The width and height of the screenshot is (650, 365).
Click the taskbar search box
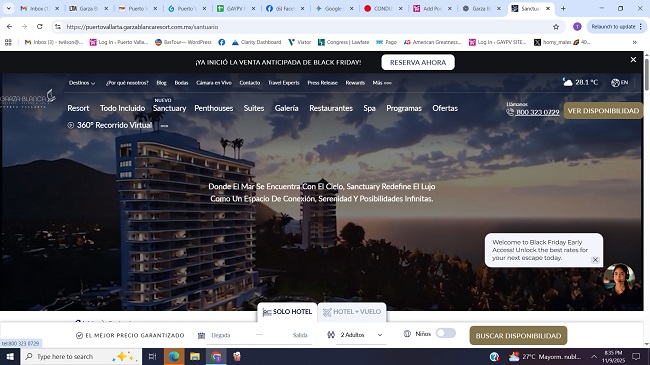81,356
